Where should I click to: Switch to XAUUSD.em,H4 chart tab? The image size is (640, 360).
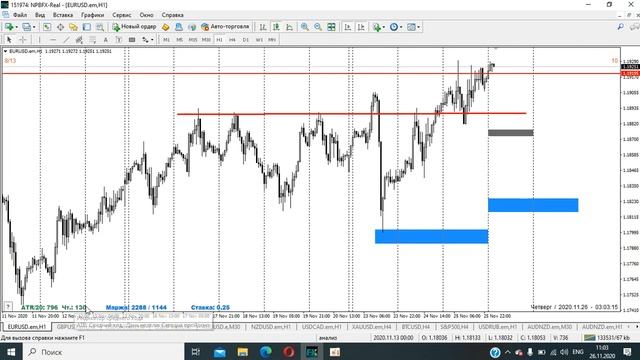(372, 327)
